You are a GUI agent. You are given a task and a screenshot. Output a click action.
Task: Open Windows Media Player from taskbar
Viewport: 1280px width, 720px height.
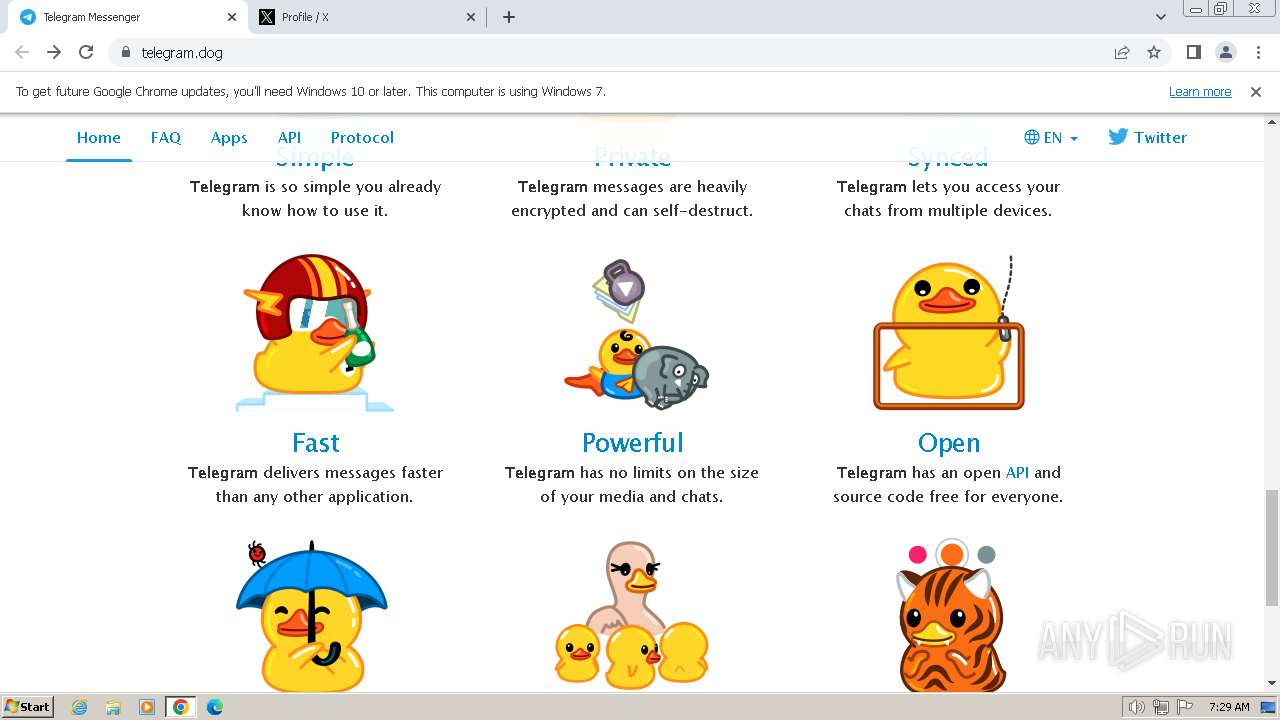(146, 707)
